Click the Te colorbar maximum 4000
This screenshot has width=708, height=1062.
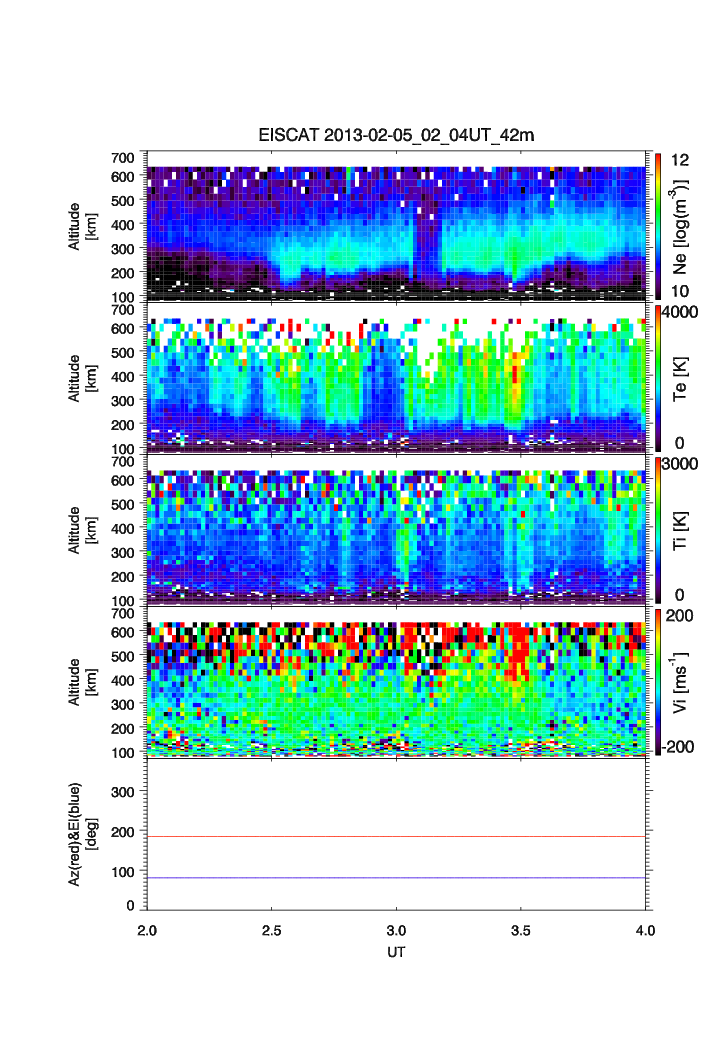click(680, 312)
